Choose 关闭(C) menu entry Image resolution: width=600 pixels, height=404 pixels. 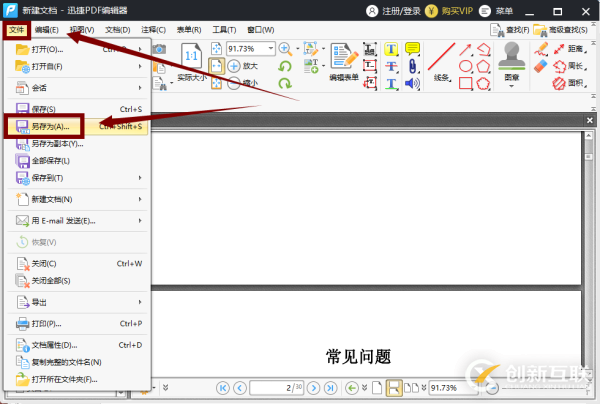click(78, 264)
